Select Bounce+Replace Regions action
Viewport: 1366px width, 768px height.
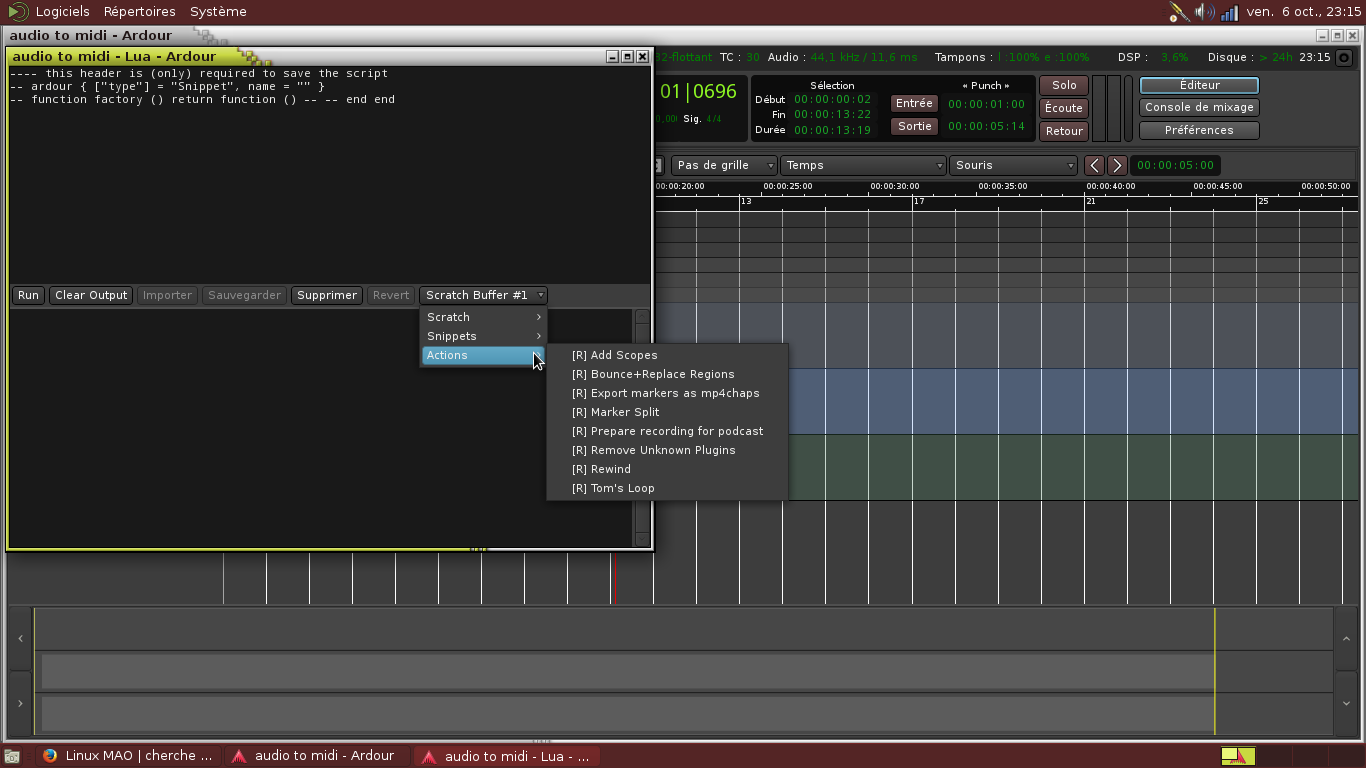pyautogui.click(x=662, y=374)
